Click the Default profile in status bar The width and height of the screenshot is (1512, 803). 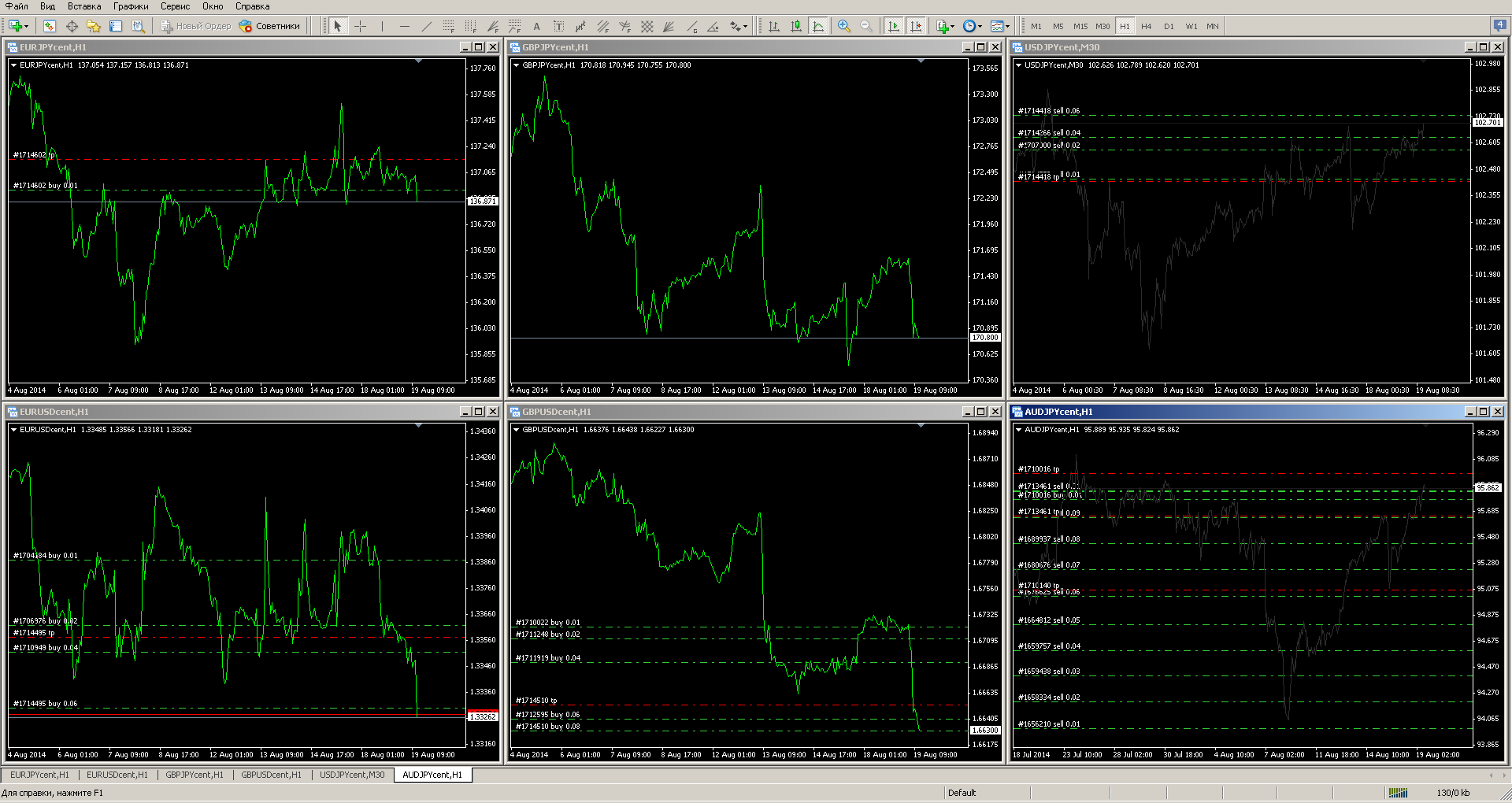point(962,793)
